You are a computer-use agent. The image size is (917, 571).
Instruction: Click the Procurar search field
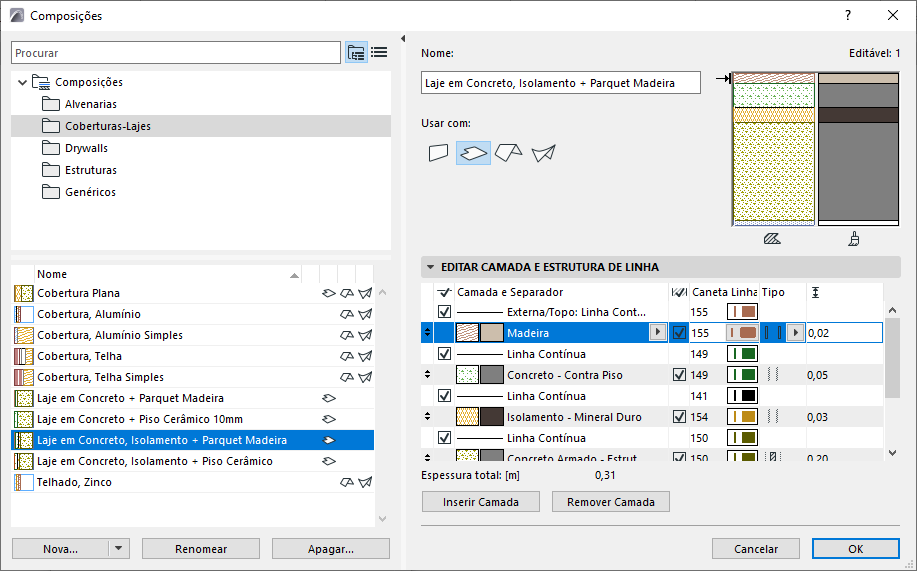pos(176,53)
